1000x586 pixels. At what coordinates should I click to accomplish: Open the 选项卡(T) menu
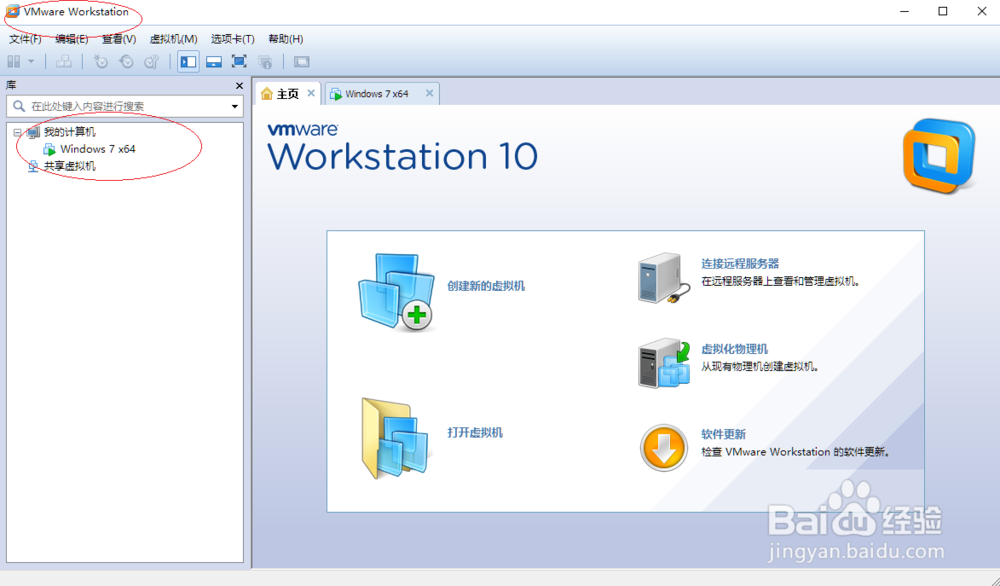point(233,39)
